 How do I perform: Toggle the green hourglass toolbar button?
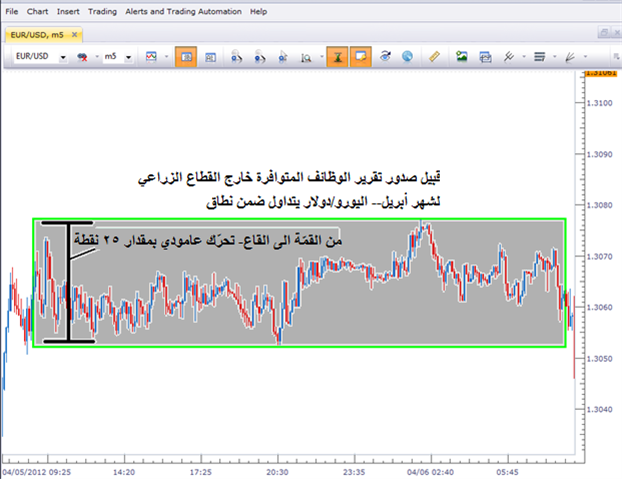click(337, 57)
